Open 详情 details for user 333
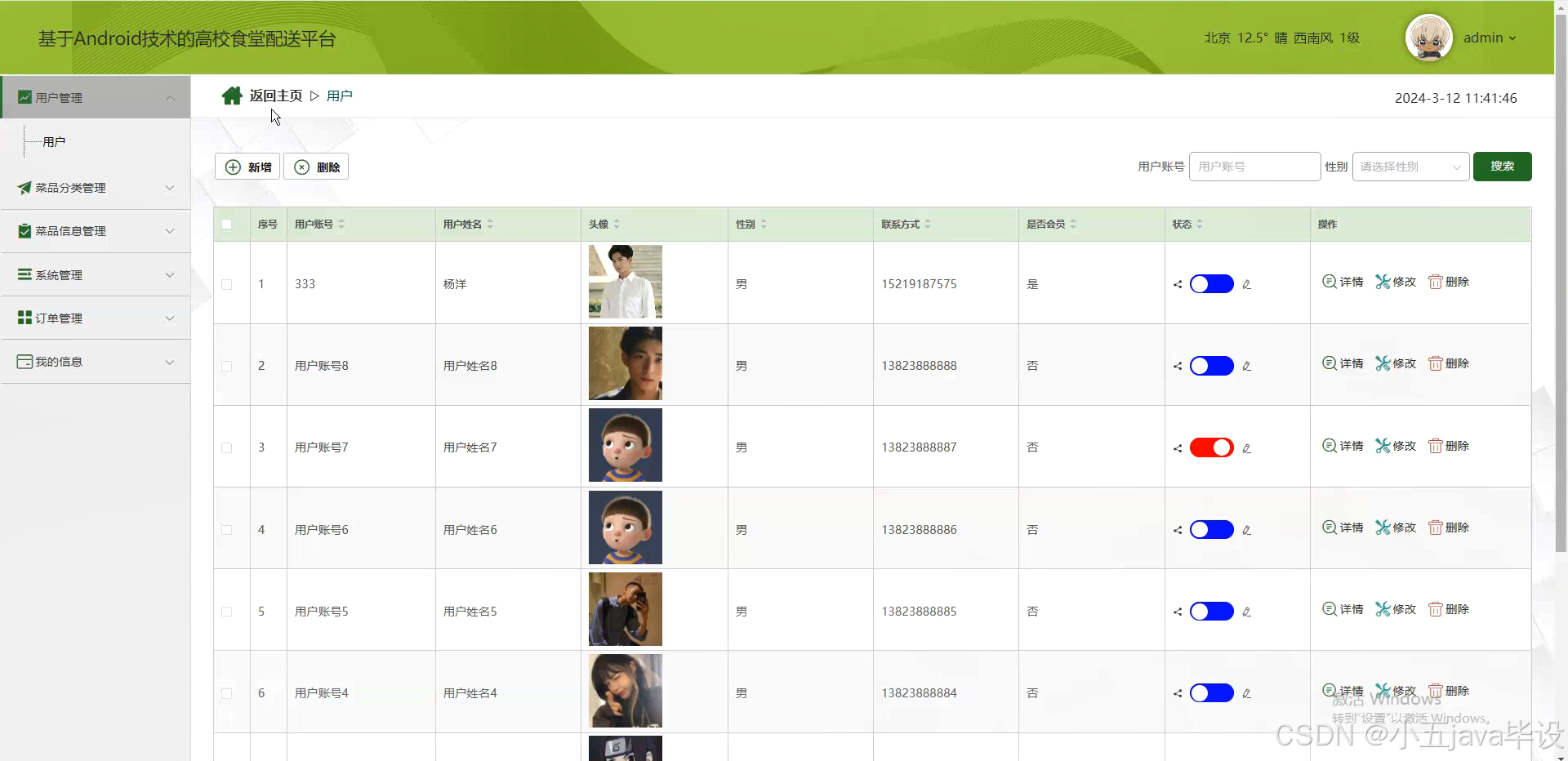This screenshot has height=761, width=1568. click(x=1343, y=282)
